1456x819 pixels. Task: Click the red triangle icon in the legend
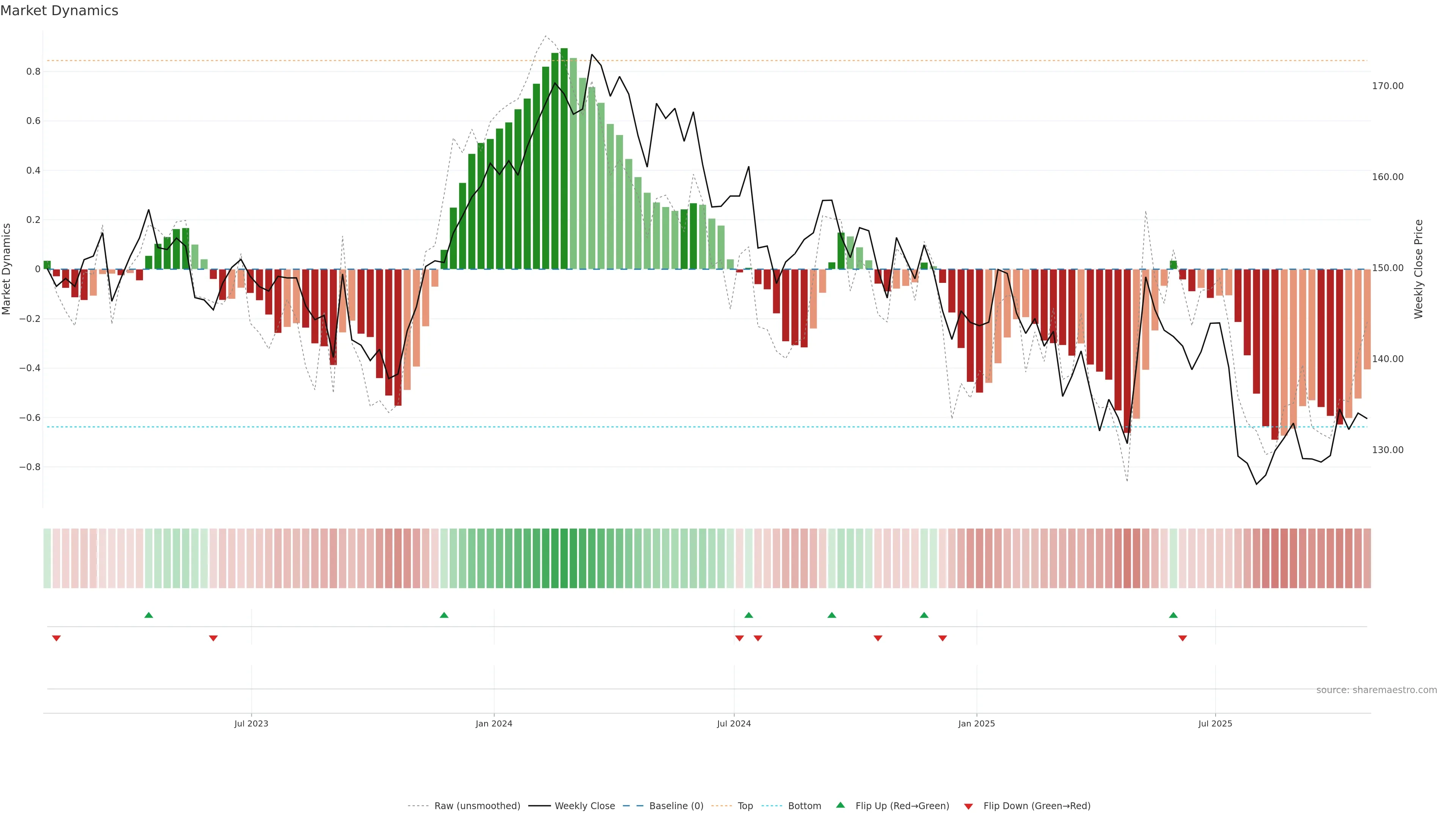coord(968,806)
